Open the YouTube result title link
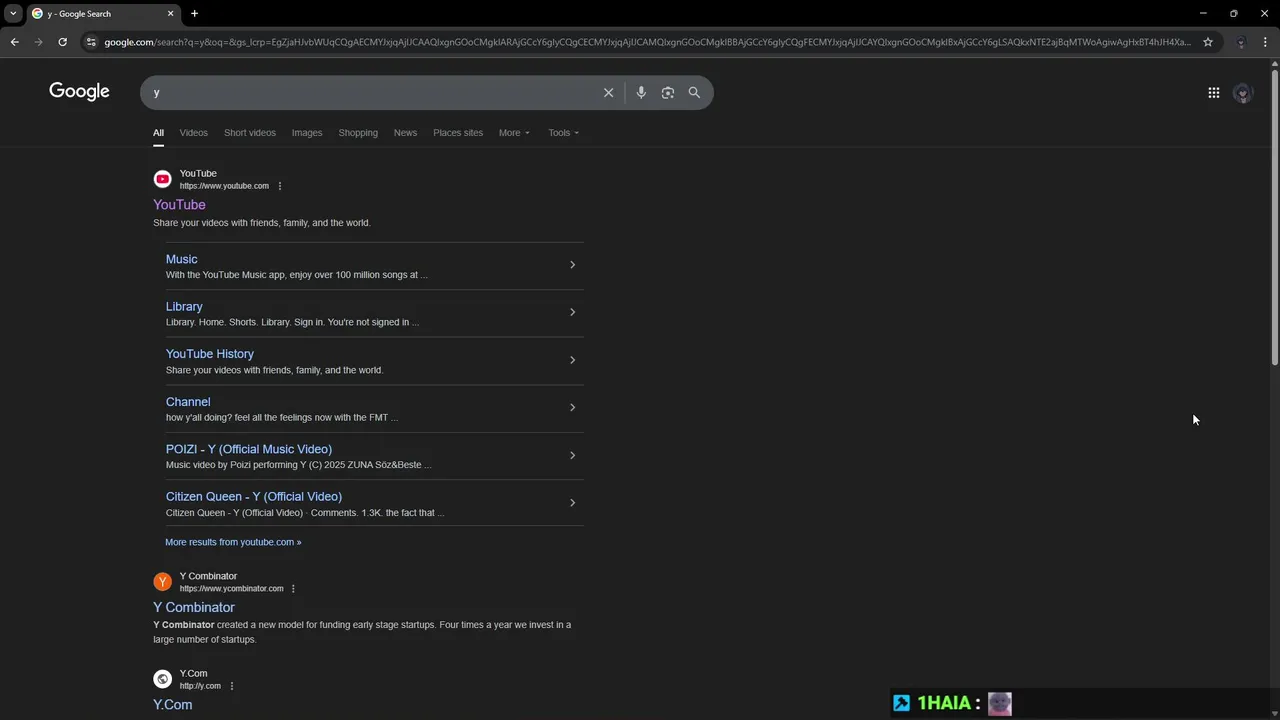 pos(179,205)
